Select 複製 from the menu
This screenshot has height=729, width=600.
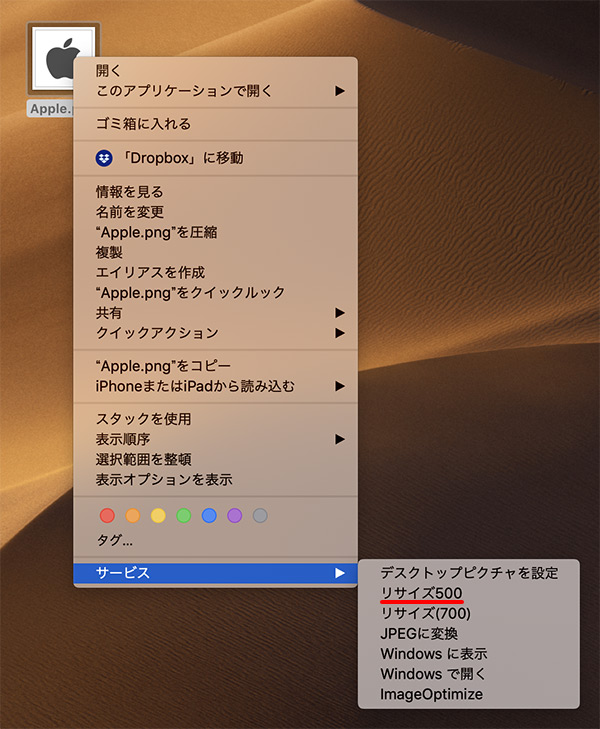pos(215,252)
